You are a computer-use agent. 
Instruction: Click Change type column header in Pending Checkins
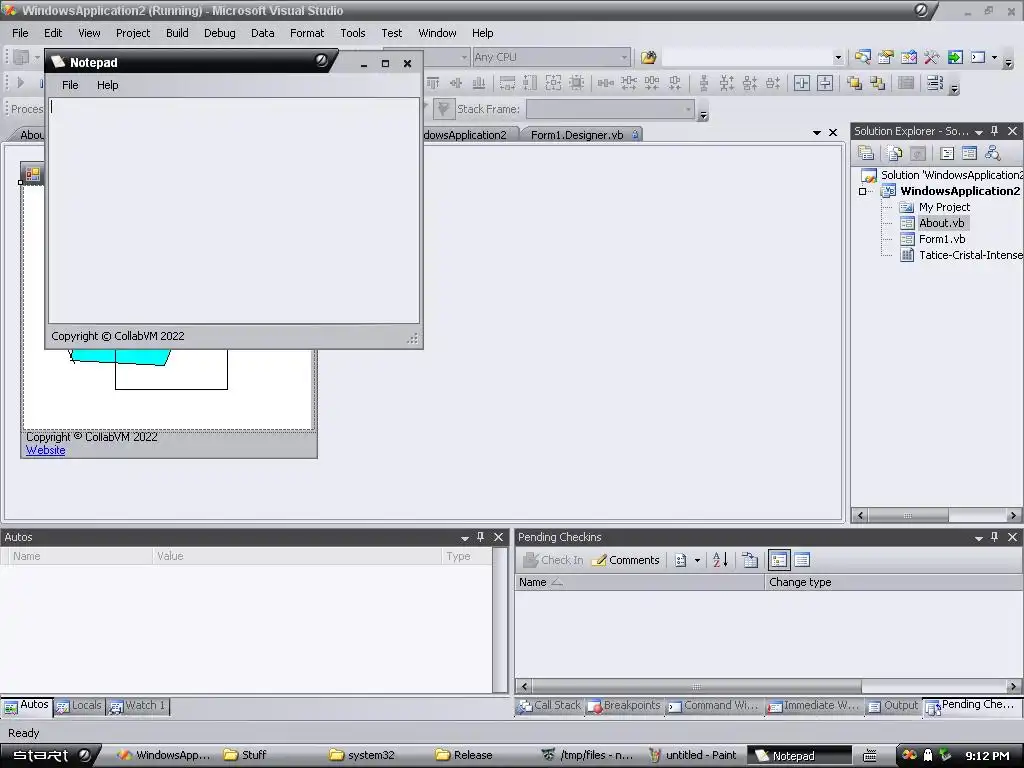(x=893, y=582)
